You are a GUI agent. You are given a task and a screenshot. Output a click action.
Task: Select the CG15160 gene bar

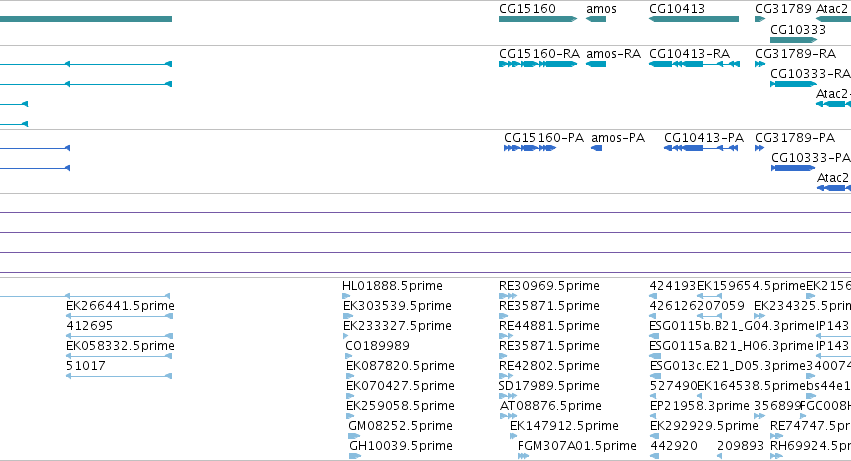pos(538,19)
